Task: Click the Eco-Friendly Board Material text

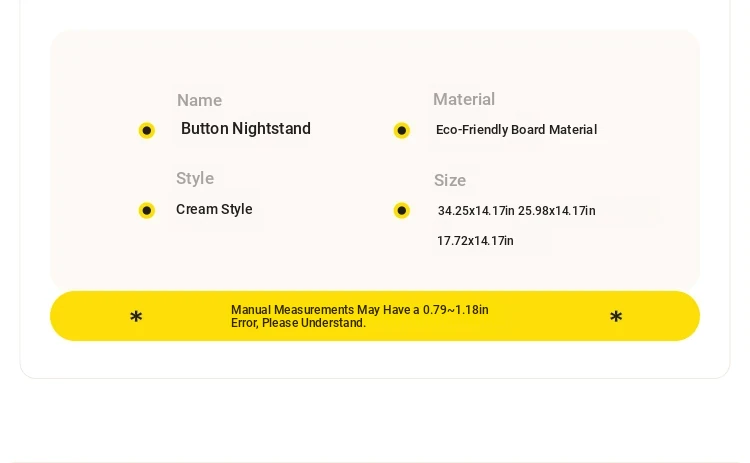Action: pos(517,130)
